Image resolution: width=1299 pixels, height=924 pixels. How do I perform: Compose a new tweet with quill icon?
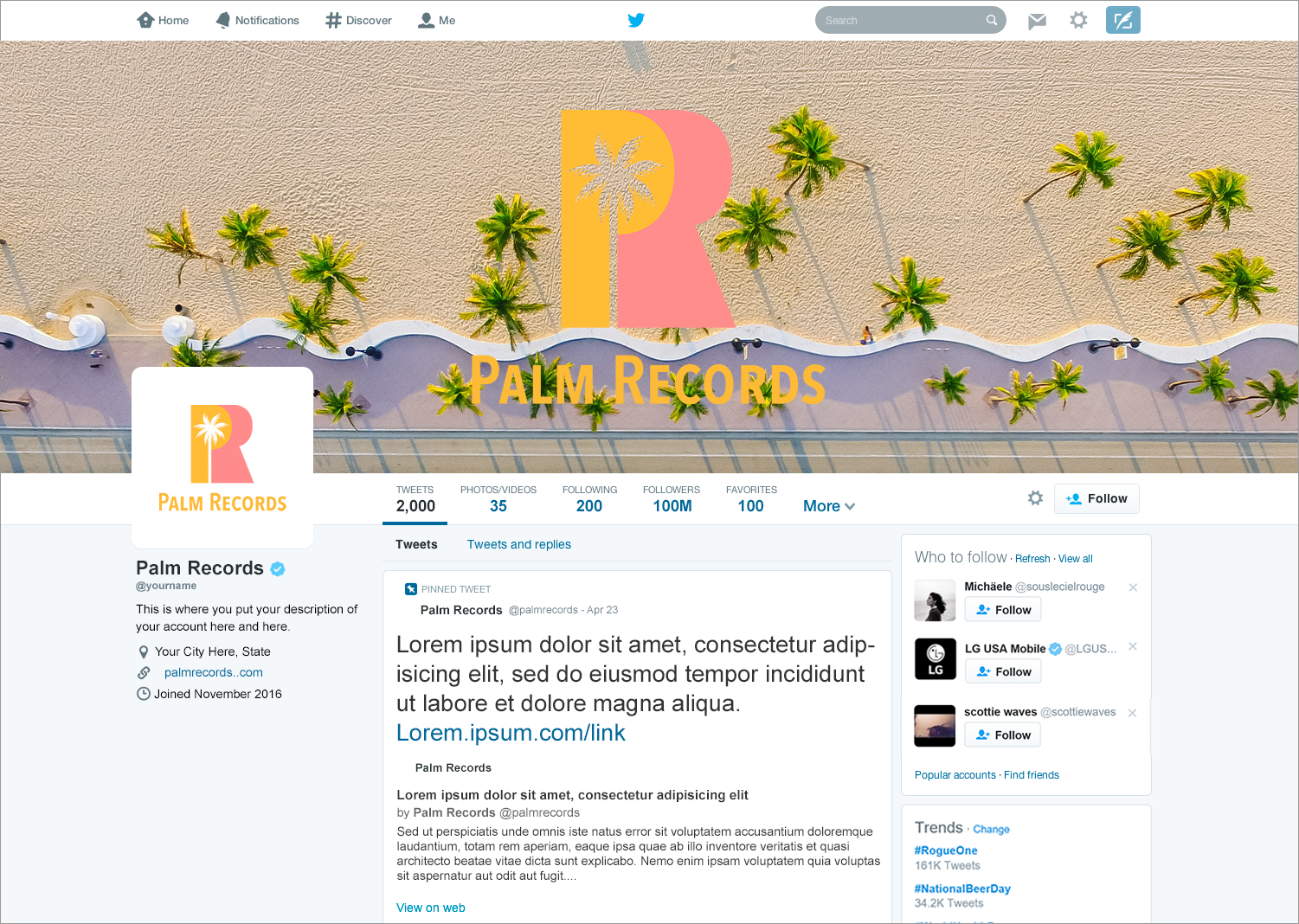tap(1123, 20)
